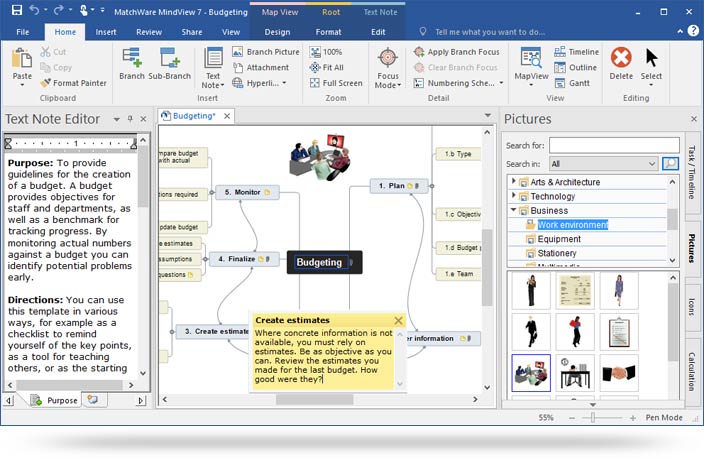Close the Pictures panel
This screenshot has width=704, height=459.
[694, 119]
